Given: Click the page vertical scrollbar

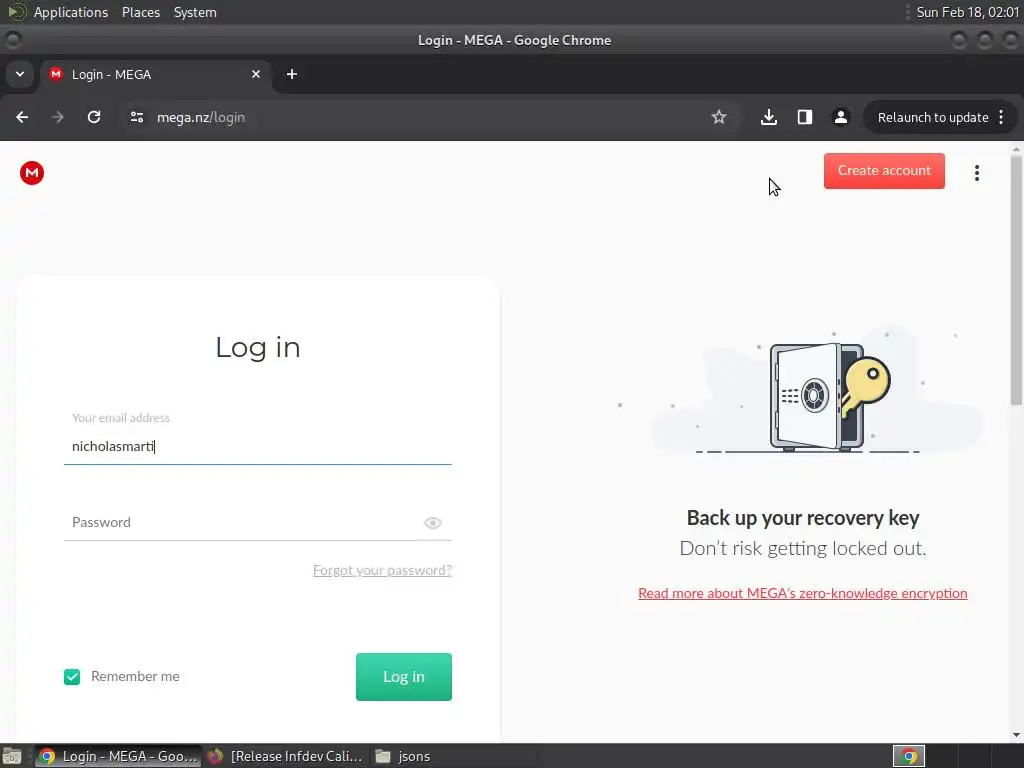Looking at the screenshot, I should pyautogui.click(x=1016, y=281).
